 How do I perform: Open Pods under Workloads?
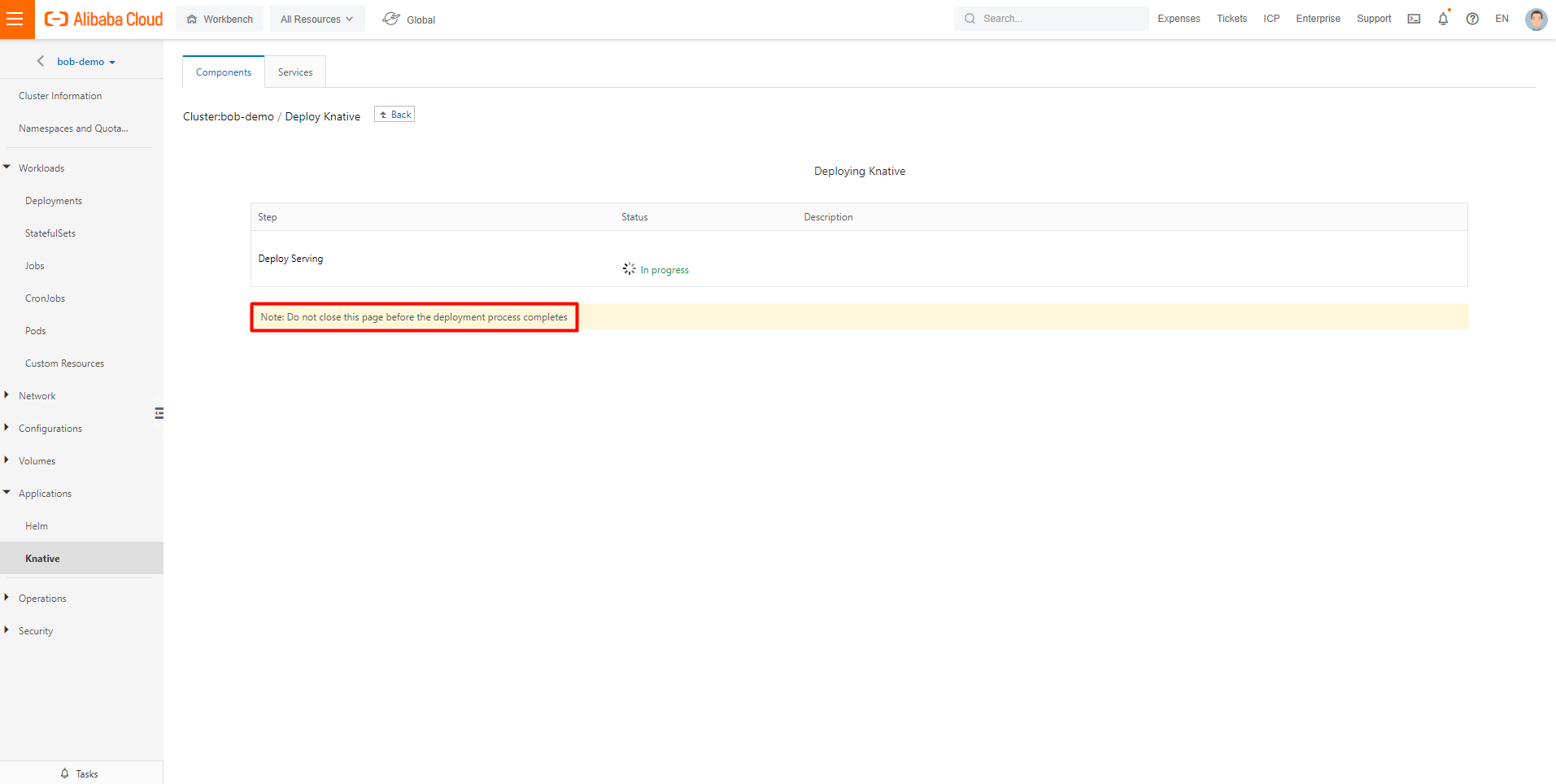[36, 331]
